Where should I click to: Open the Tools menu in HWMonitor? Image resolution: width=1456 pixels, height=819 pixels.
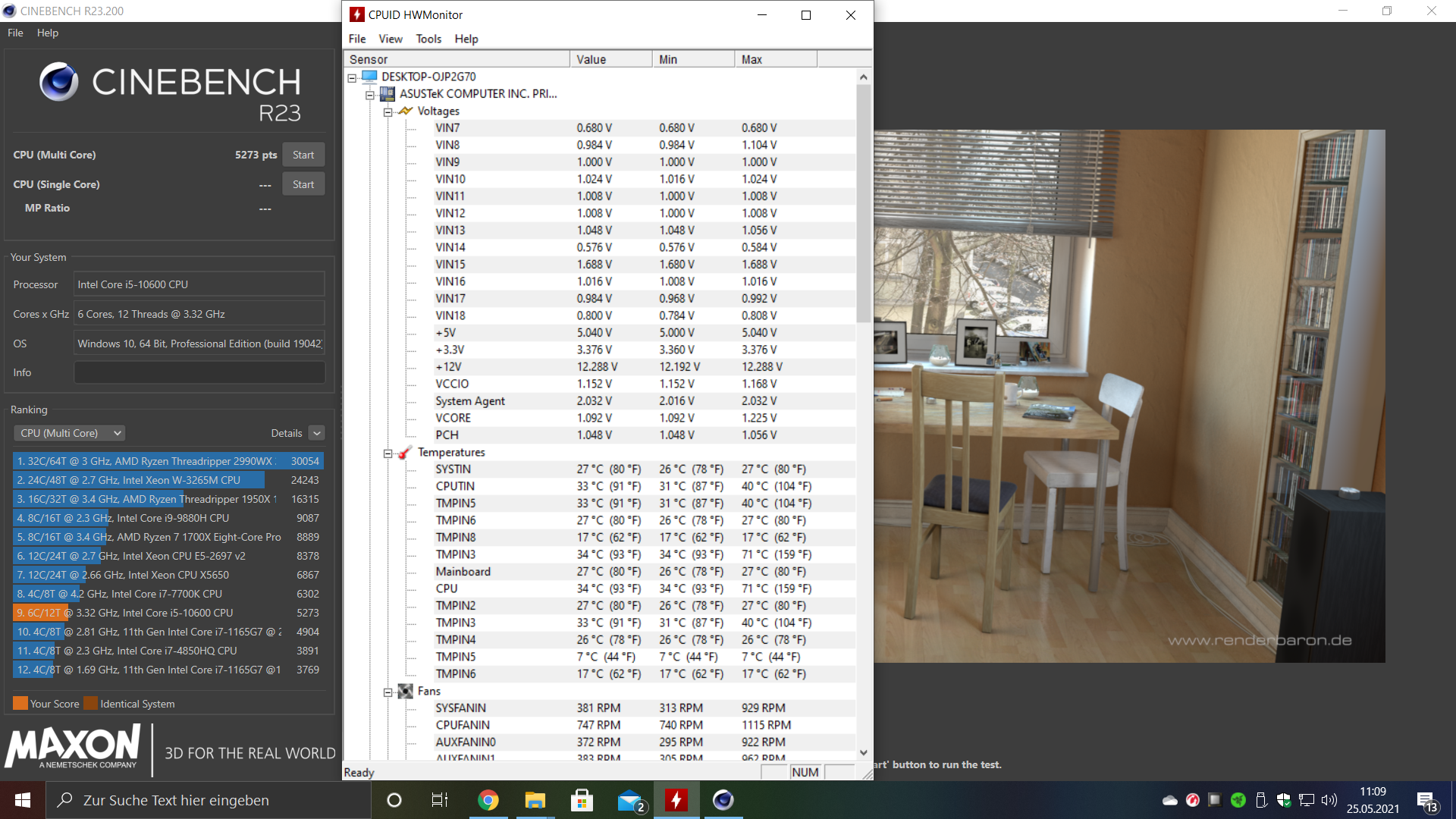(428, 39)
